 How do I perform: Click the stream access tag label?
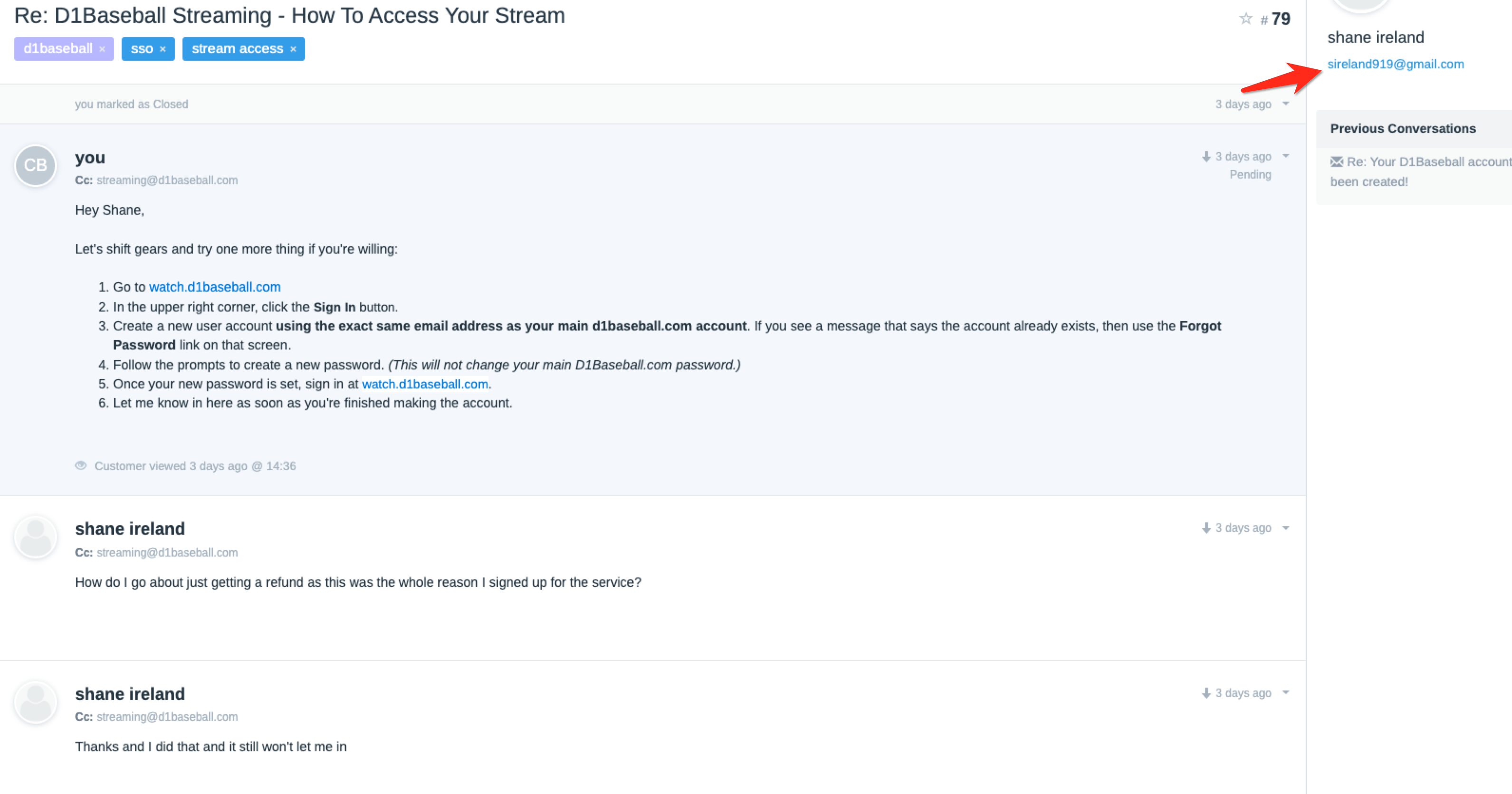point(237,48)
